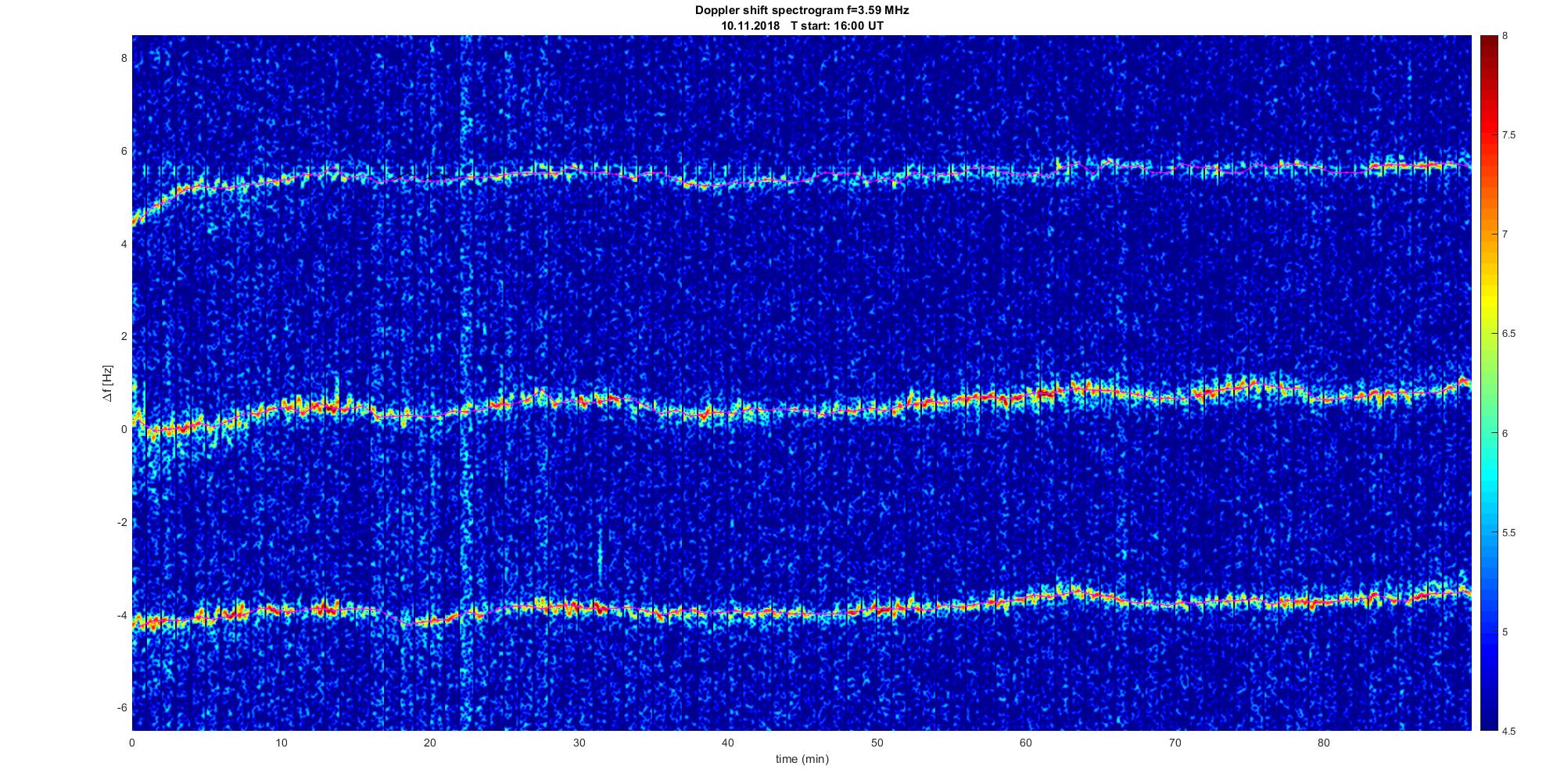Click the x-axis tick label 70
The height and width of the screenshot is (784, 1564).
[1175, 743]
